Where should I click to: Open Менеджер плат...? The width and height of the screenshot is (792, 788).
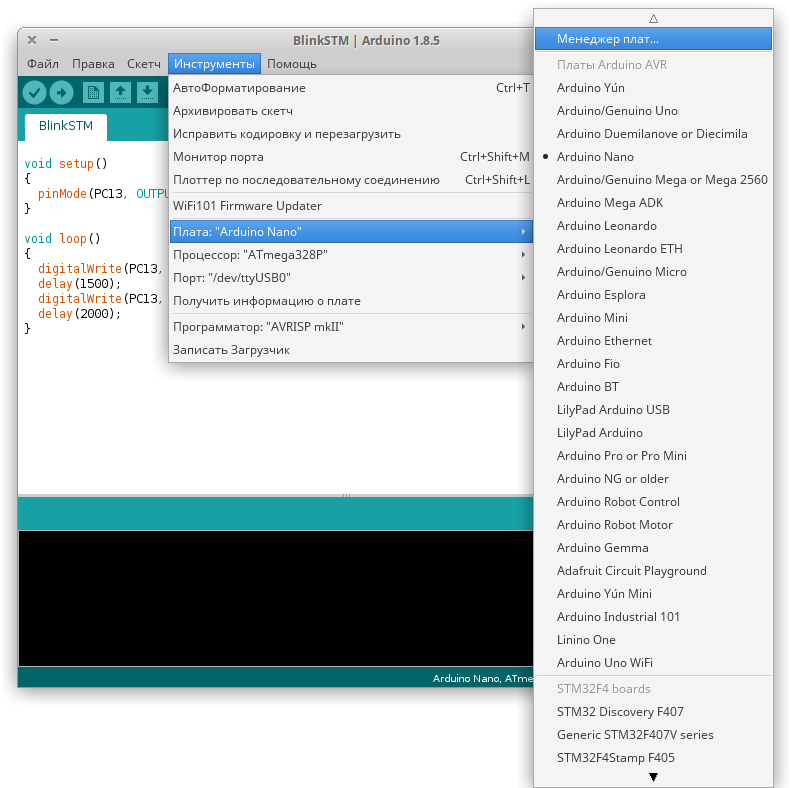(653, 39)
